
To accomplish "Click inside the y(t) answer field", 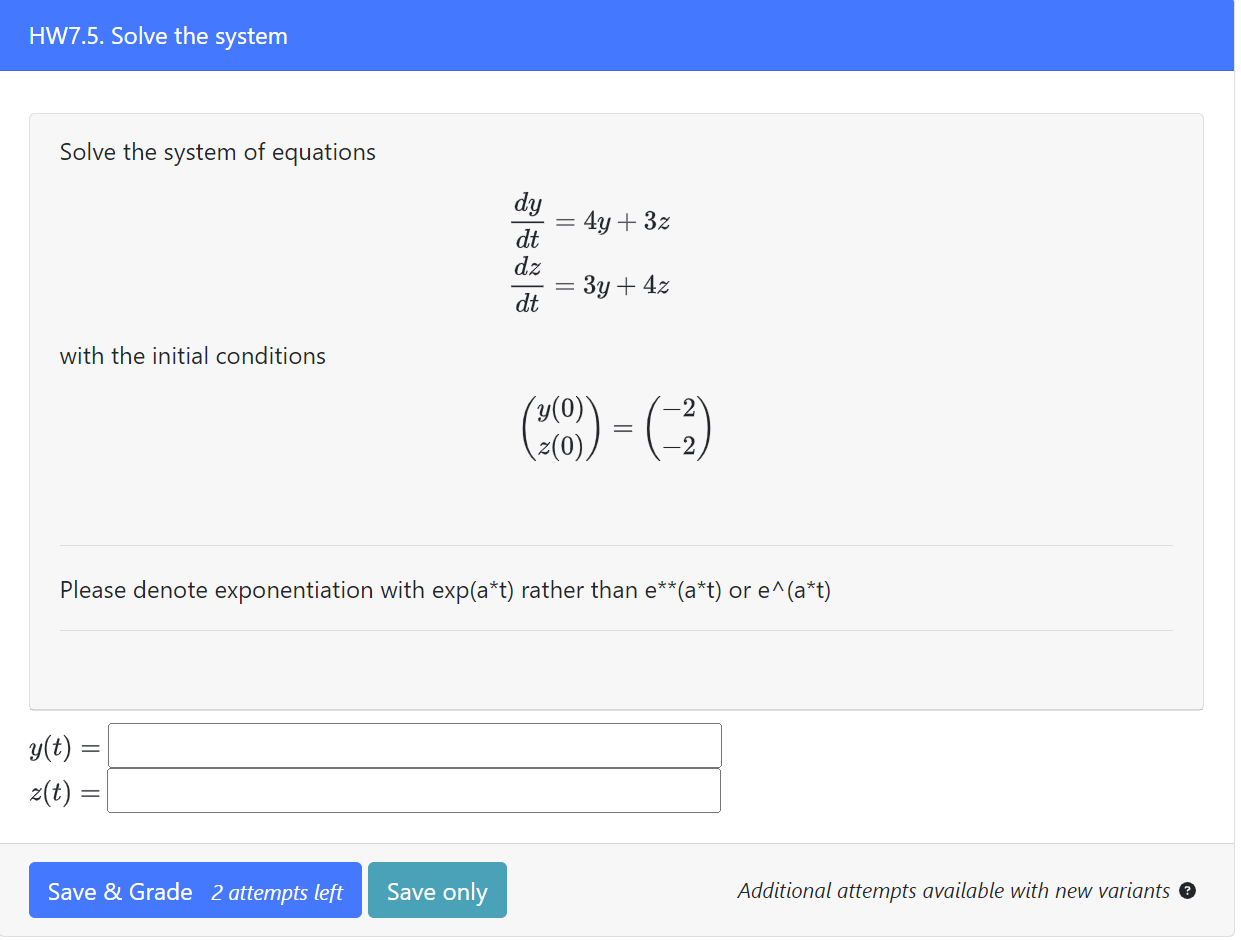I will point(414,745).
